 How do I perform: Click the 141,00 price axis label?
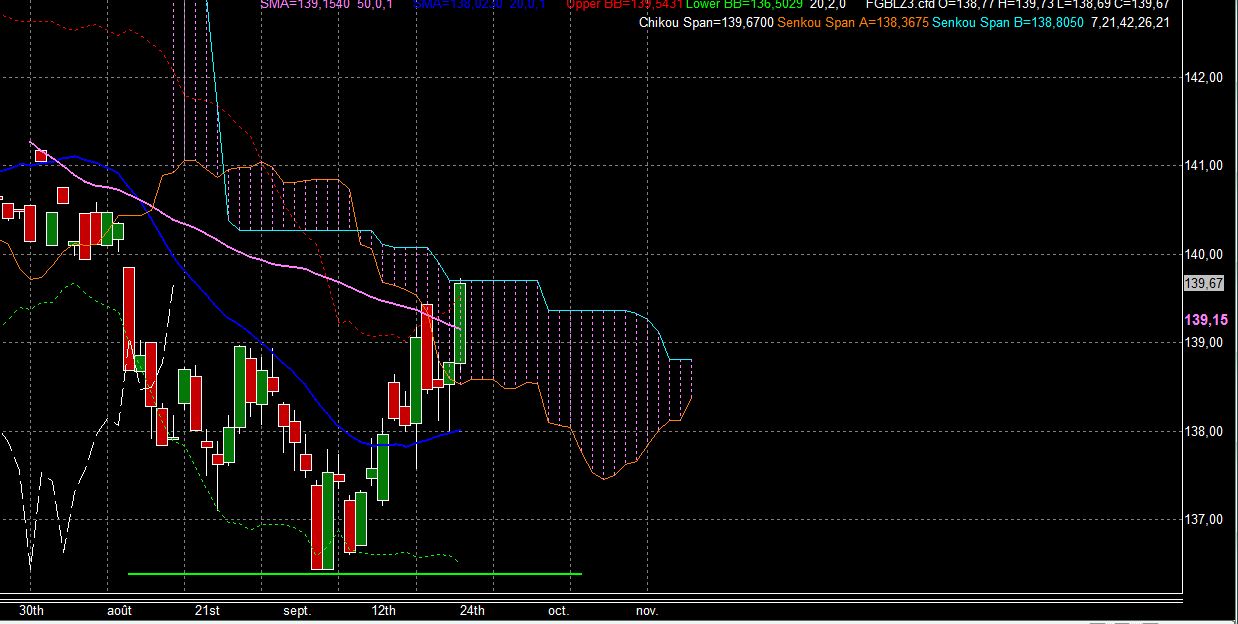point(1203,166)
